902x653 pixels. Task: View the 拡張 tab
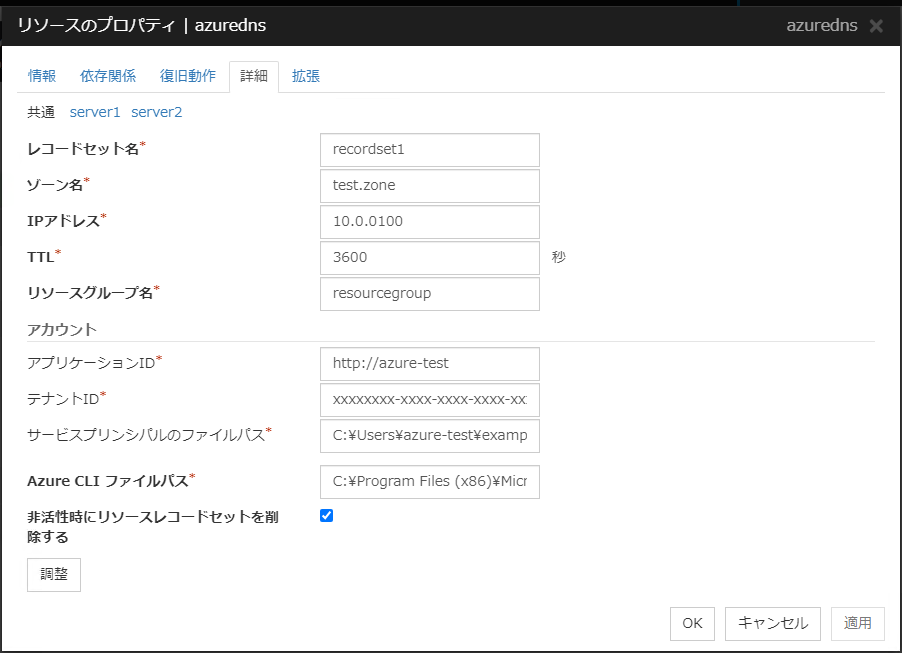click(305, 75)
